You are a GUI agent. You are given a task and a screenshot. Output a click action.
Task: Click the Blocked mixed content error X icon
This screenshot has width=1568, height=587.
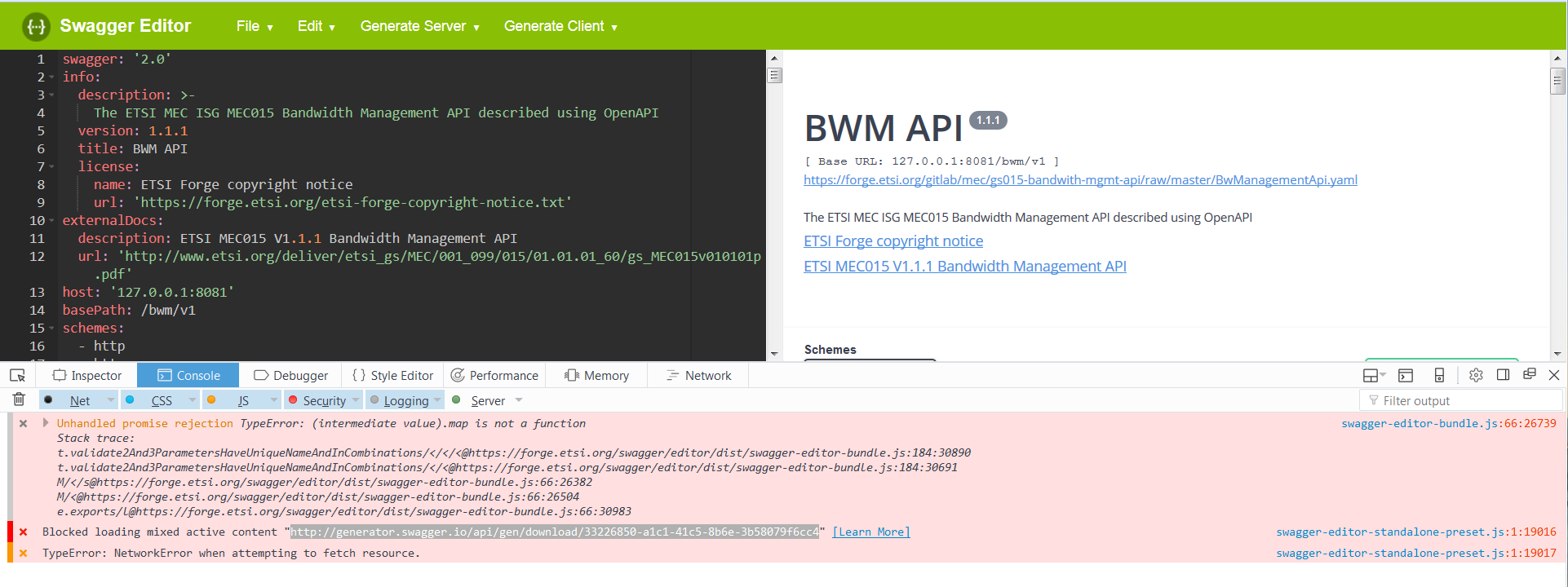click(24, 532)
